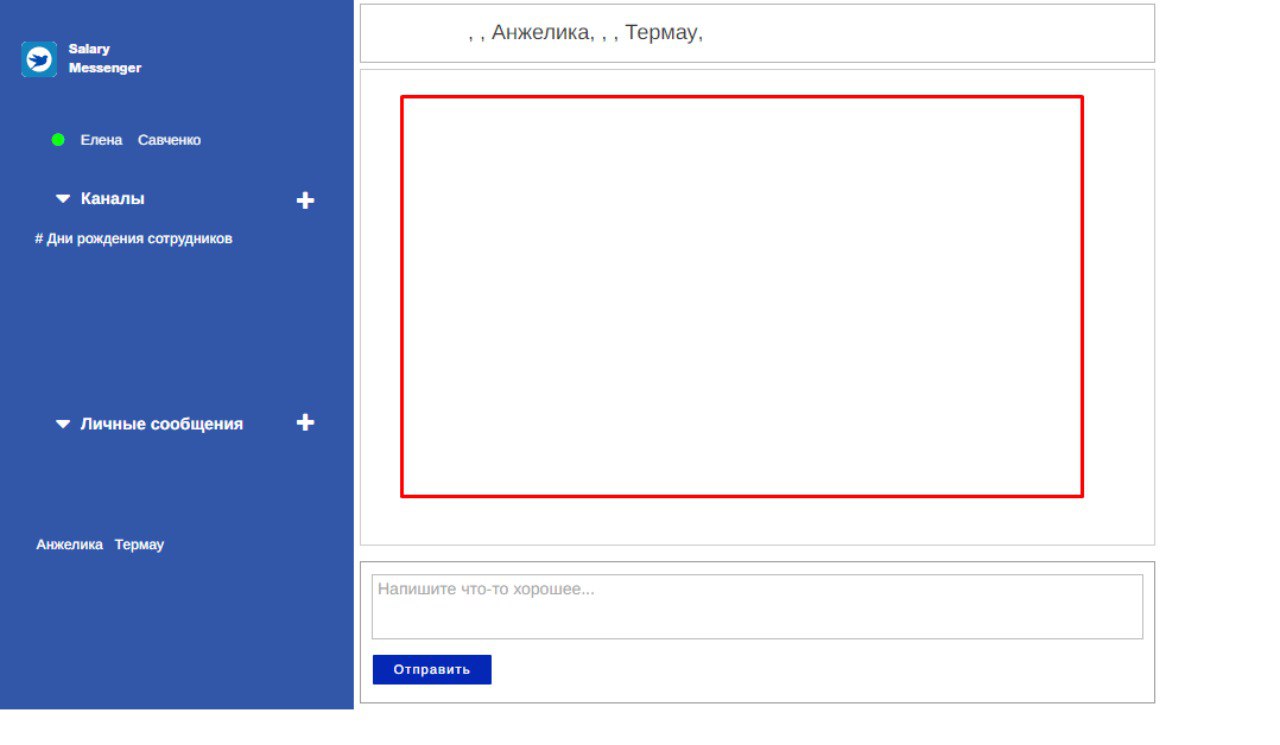
Task: Start new direct message with plus icon
Action: 306,423
